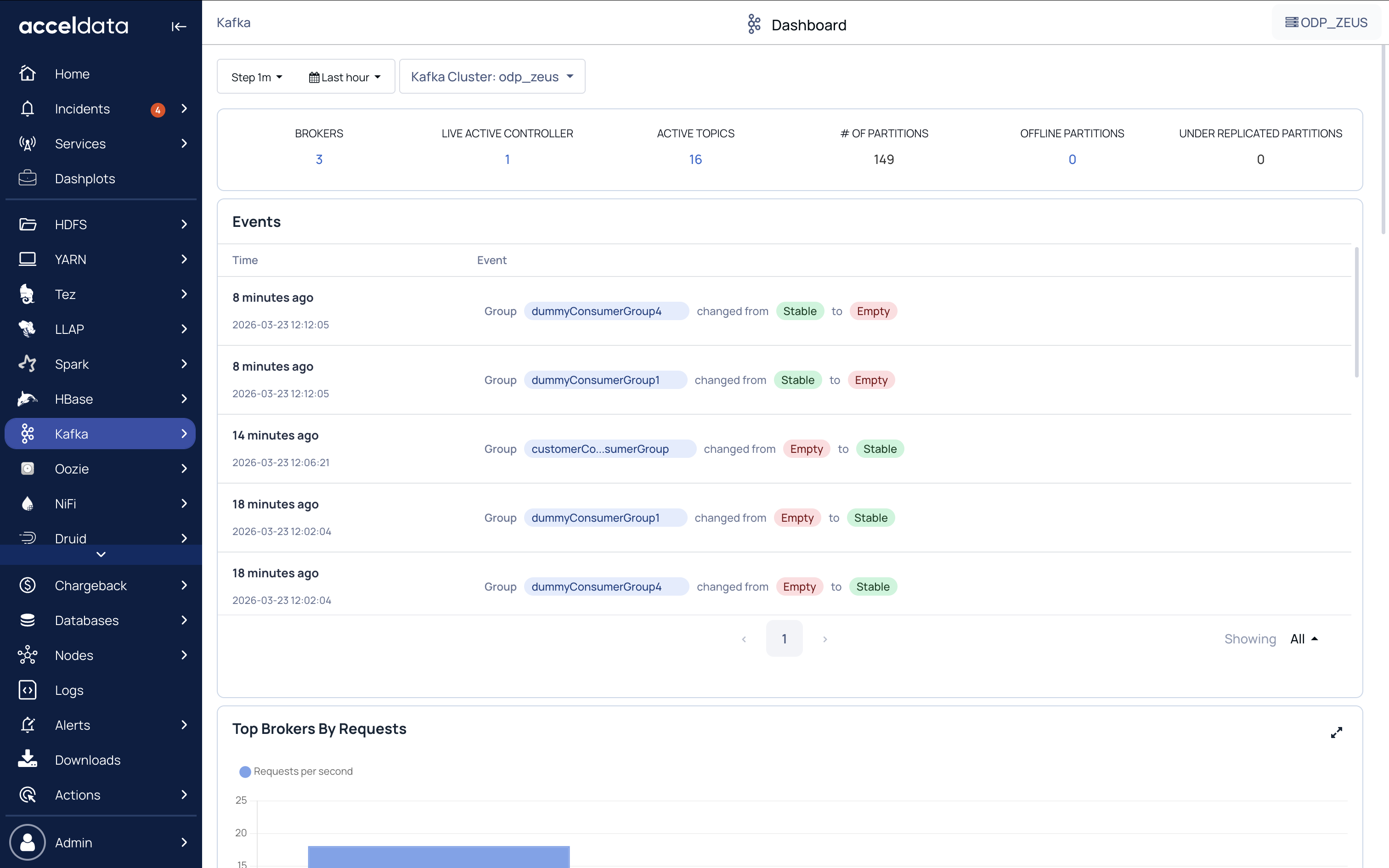Open the Home menu item
Viewport: 1389px width, 868px height.
pos(72,74)
